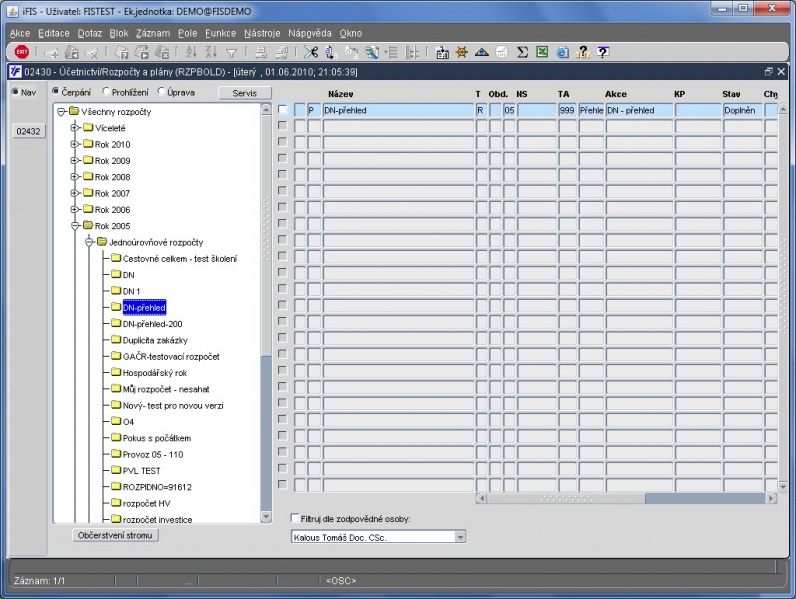The width and height of the screenshot is (796, 599).
Task: Click the round gray disc icon next to Sigma
Action: [502, 52]
